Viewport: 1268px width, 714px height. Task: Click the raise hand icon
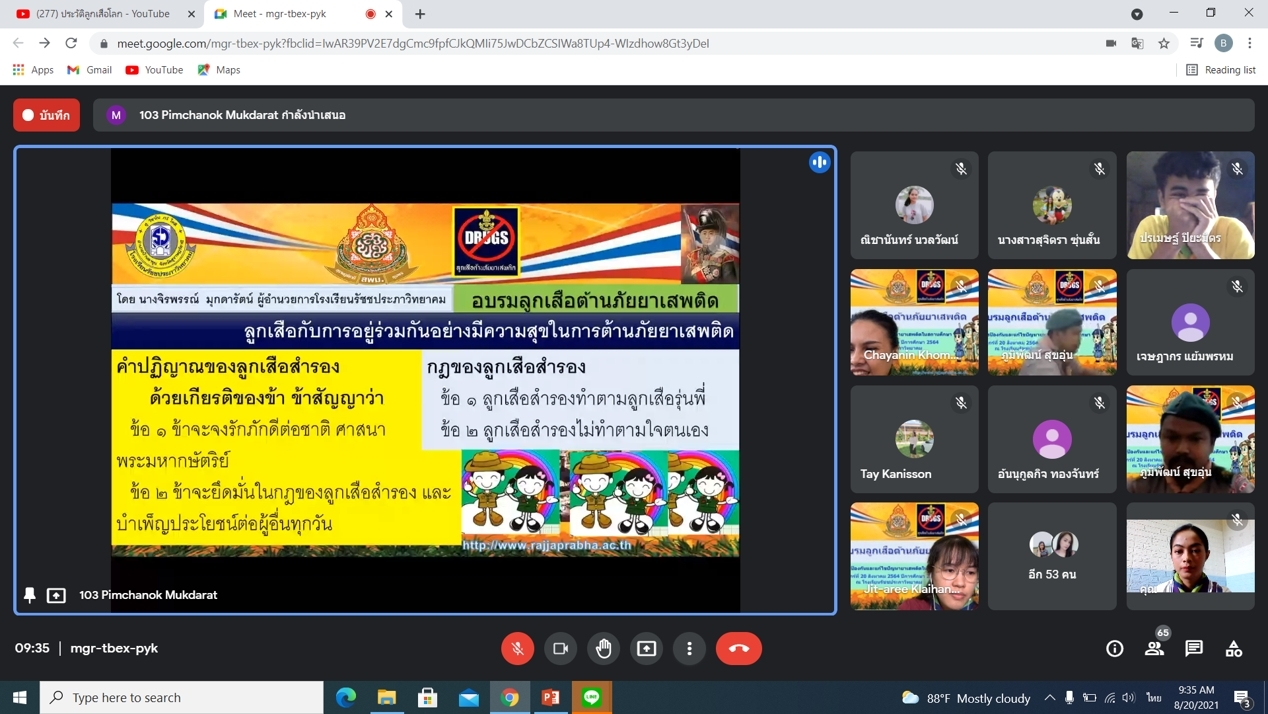(x=603, y=648)
